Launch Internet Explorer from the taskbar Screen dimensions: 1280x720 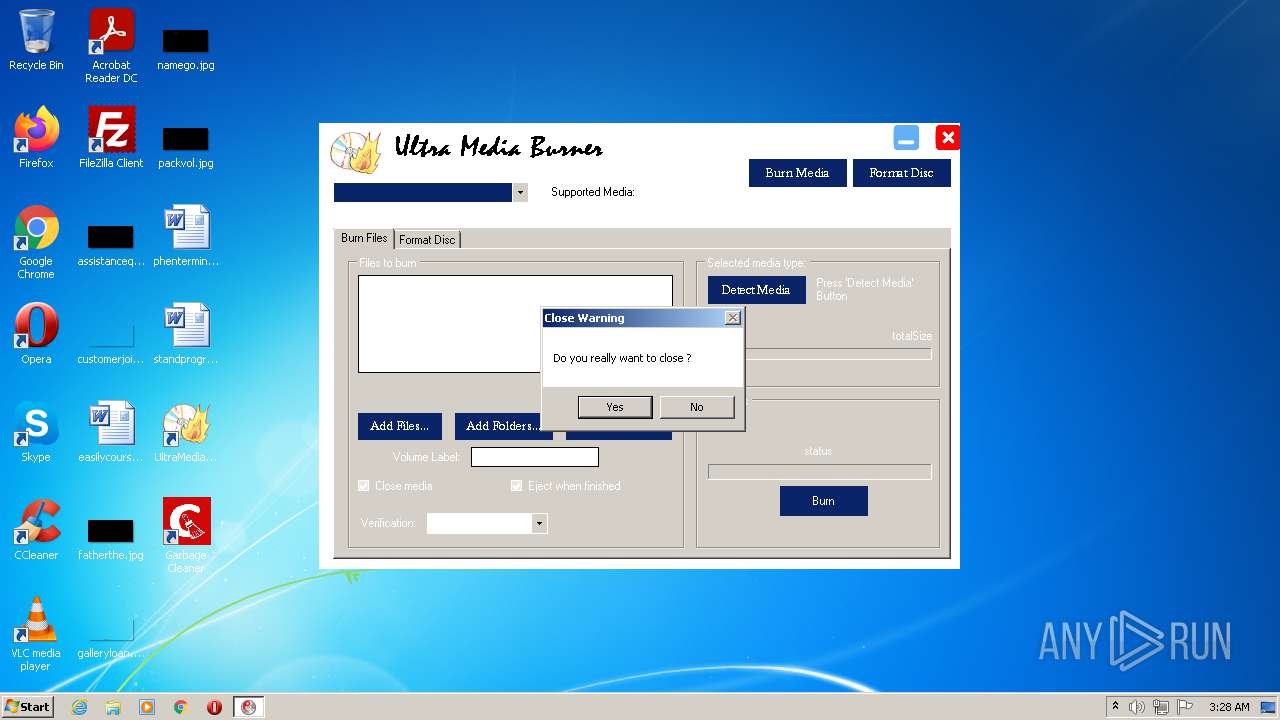tap(79, 707)
